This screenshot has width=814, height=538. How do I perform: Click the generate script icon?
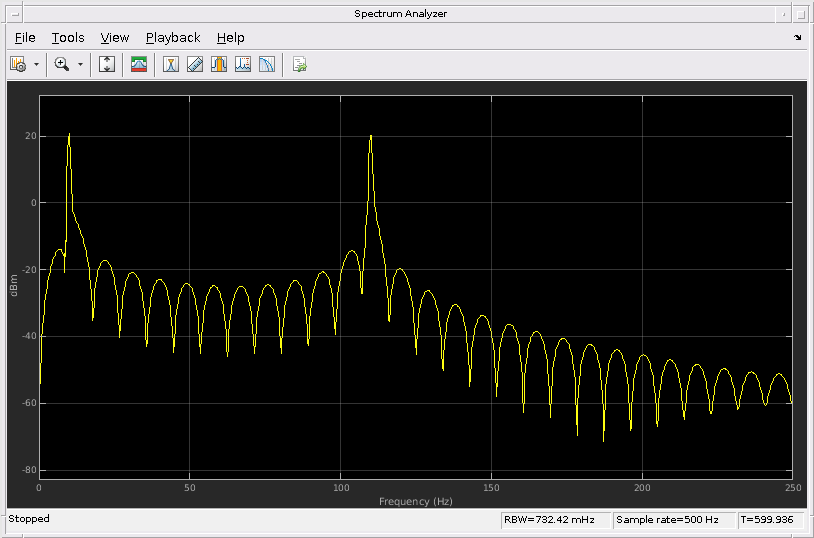point(300,64)
